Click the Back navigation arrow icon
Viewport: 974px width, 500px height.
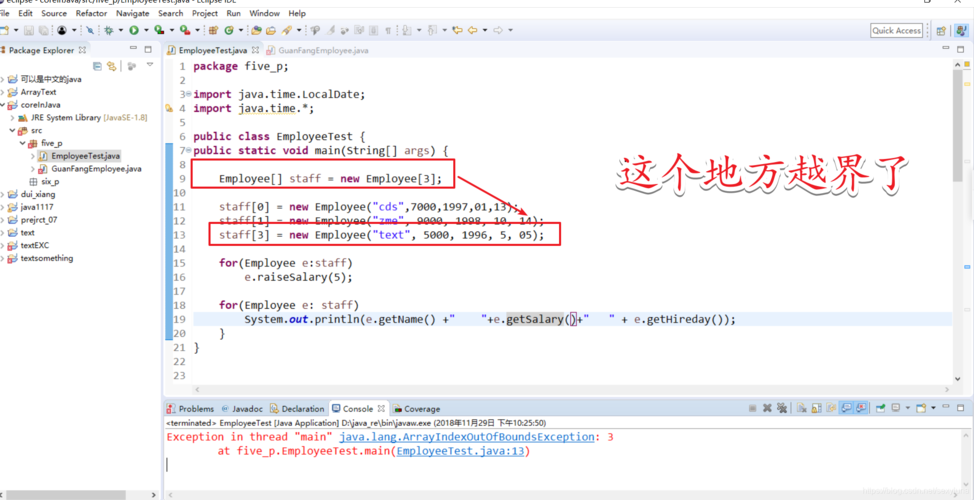(473, 30)
